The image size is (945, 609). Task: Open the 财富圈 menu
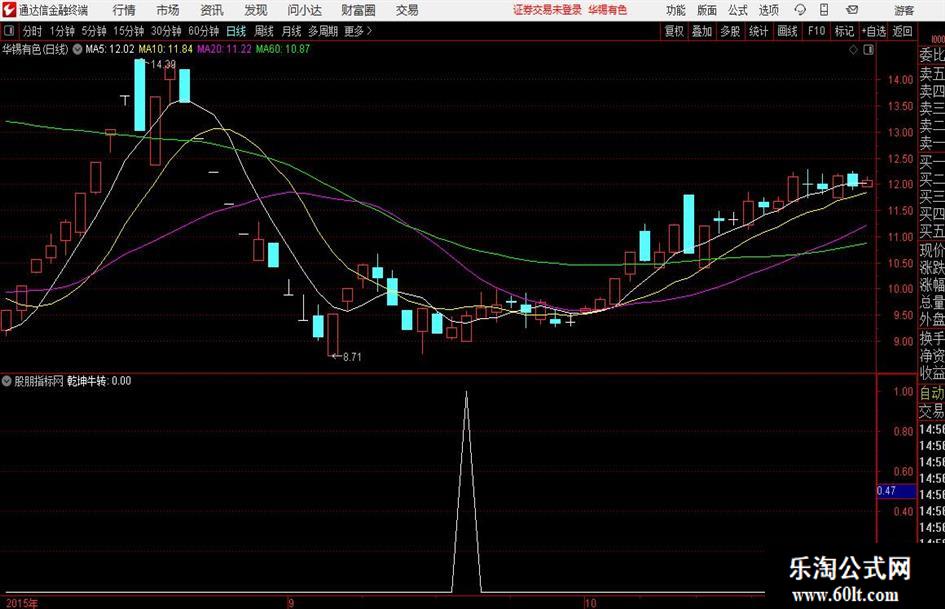(x=358, y=10)
